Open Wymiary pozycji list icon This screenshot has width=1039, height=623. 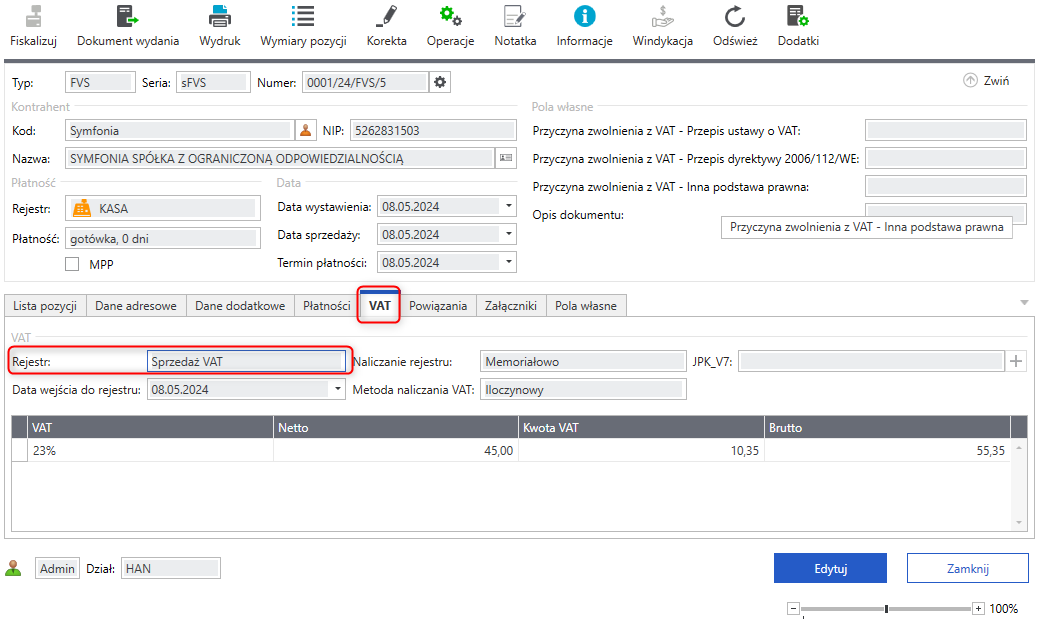(303, 18)
